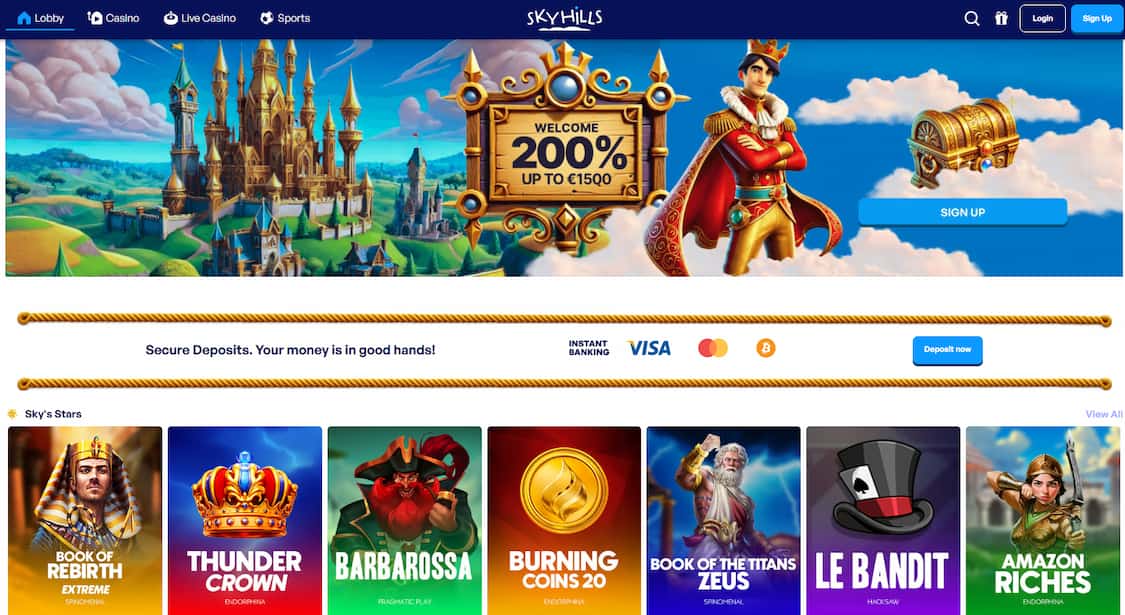Click the Login button

(1042, 19)
